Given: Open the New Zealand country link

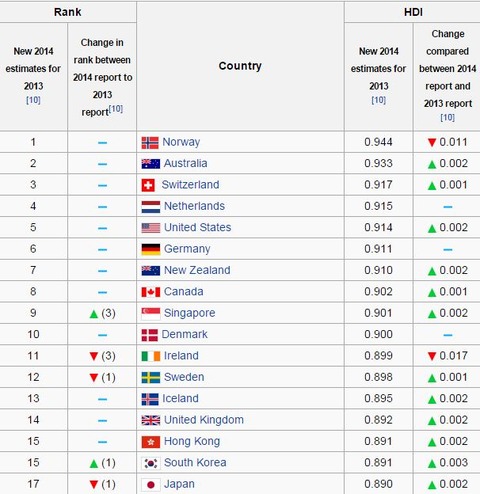Looking at the screenshot, I should click(x=197, y=270).
